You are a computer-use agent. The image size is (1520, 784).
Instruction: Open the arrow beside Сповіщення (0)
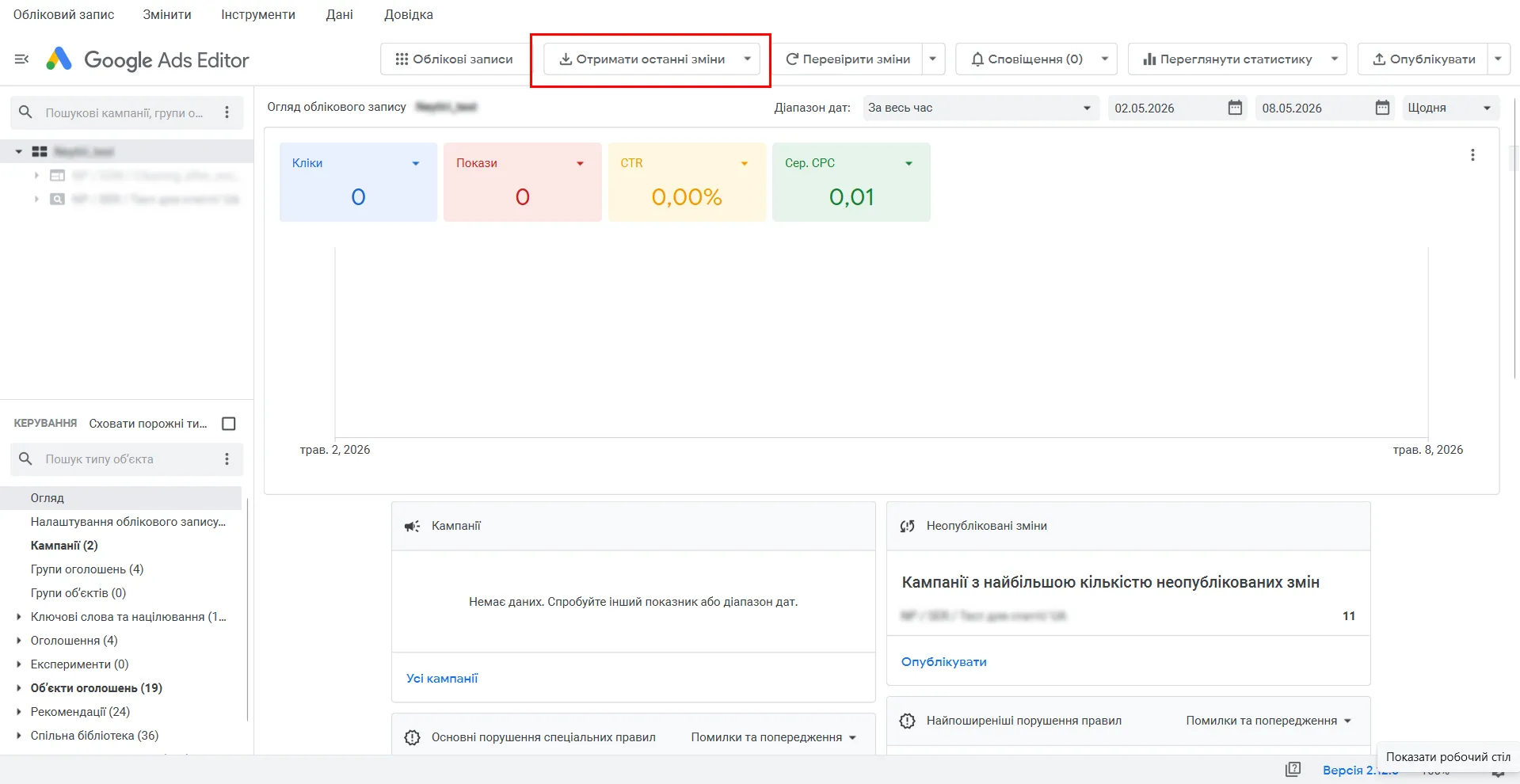point(1105,59)
